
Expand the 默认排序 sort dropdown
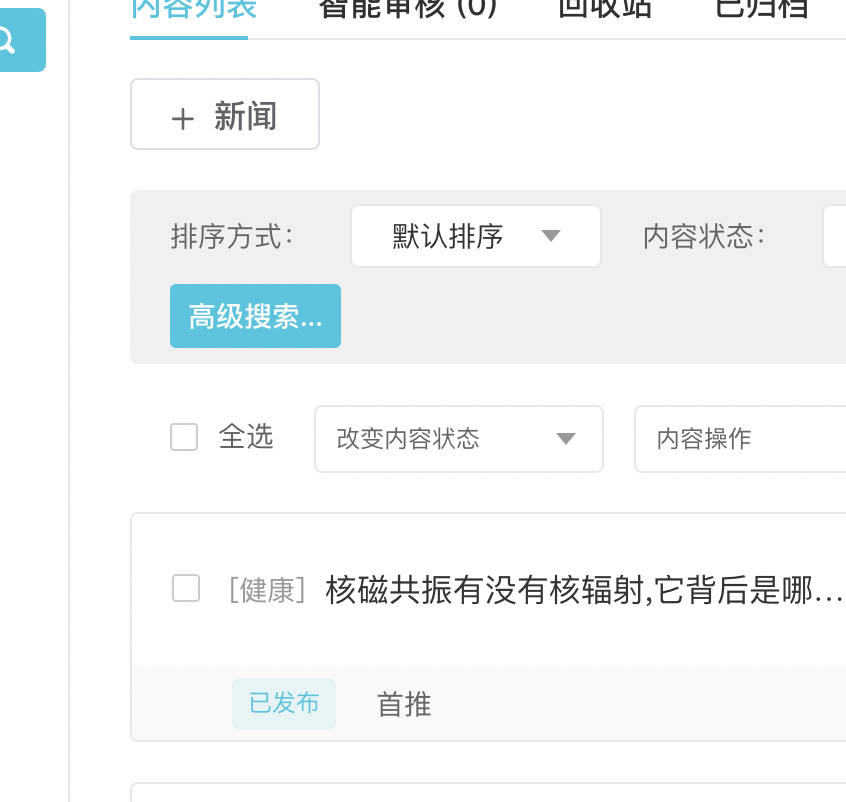pyautogui.click(x=475, y=237)
